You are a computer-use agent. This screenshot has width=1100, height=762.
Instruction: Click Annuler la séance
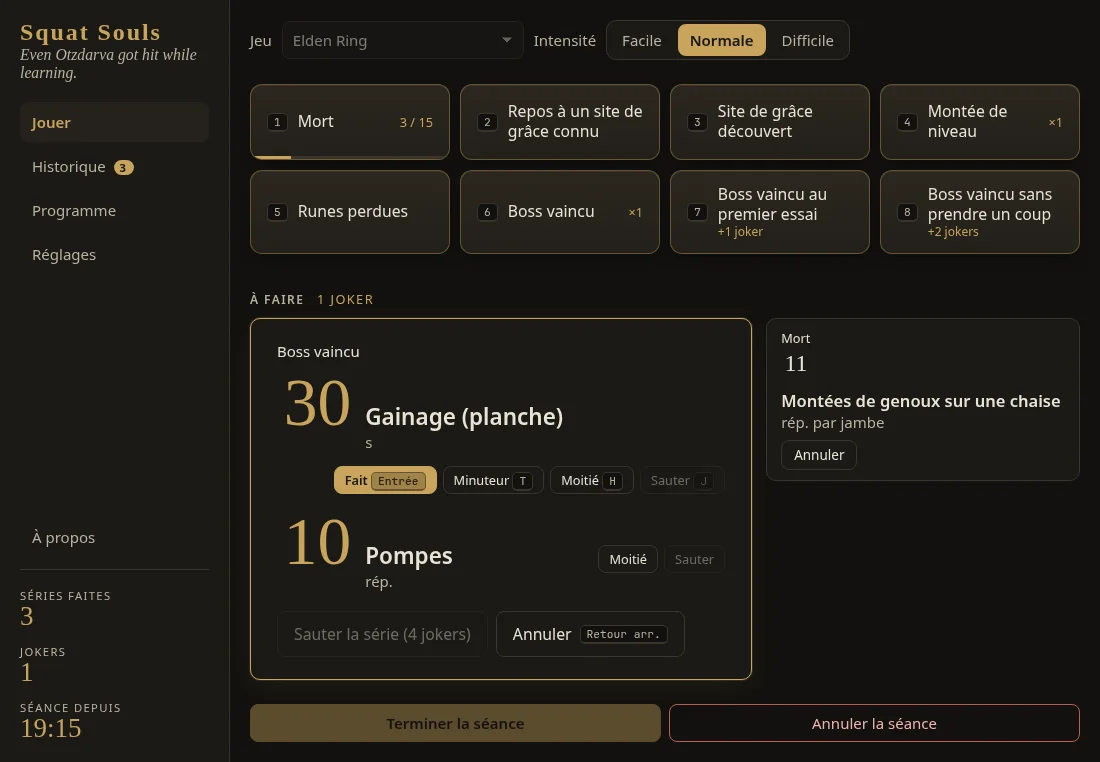click(874, 723)
